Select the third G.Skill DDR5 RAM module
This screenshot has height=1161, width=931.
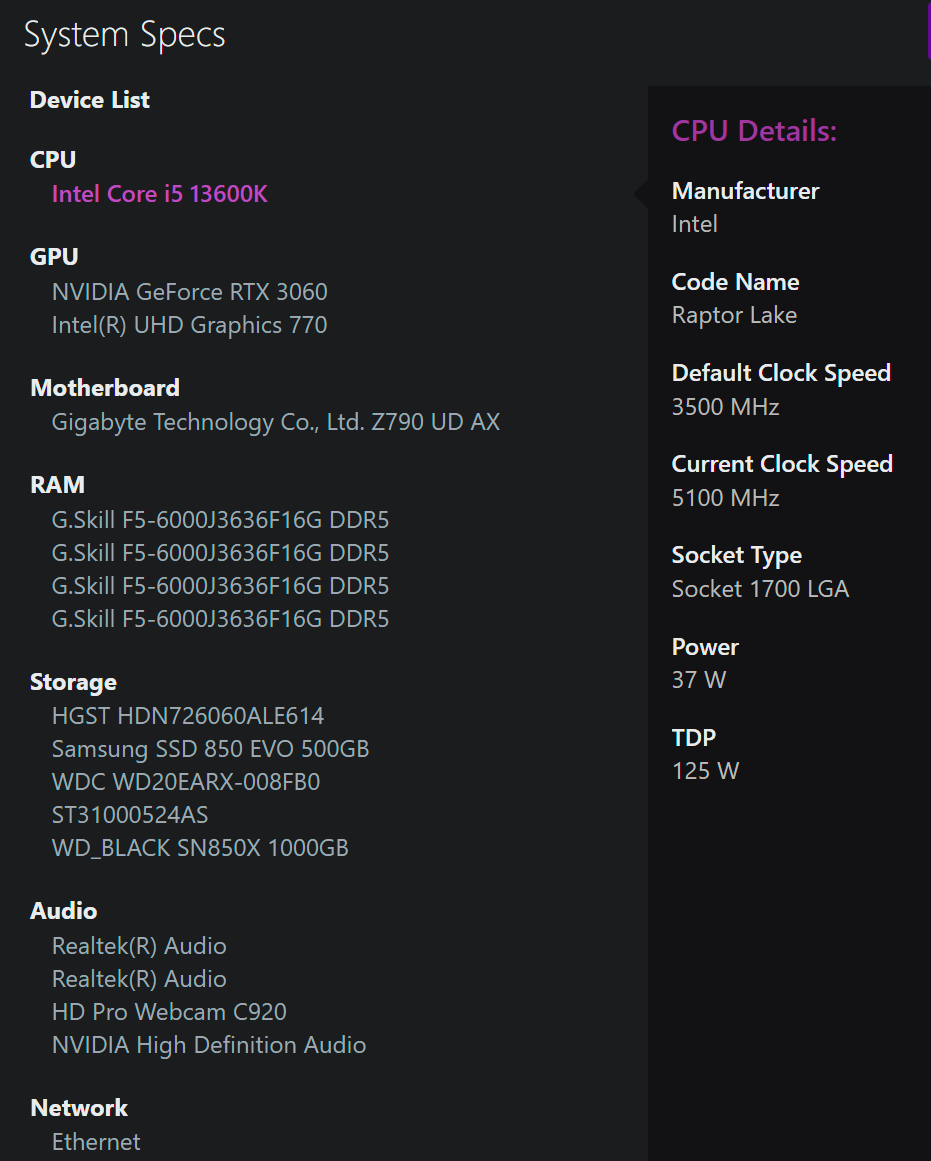[x=220, y=586]
